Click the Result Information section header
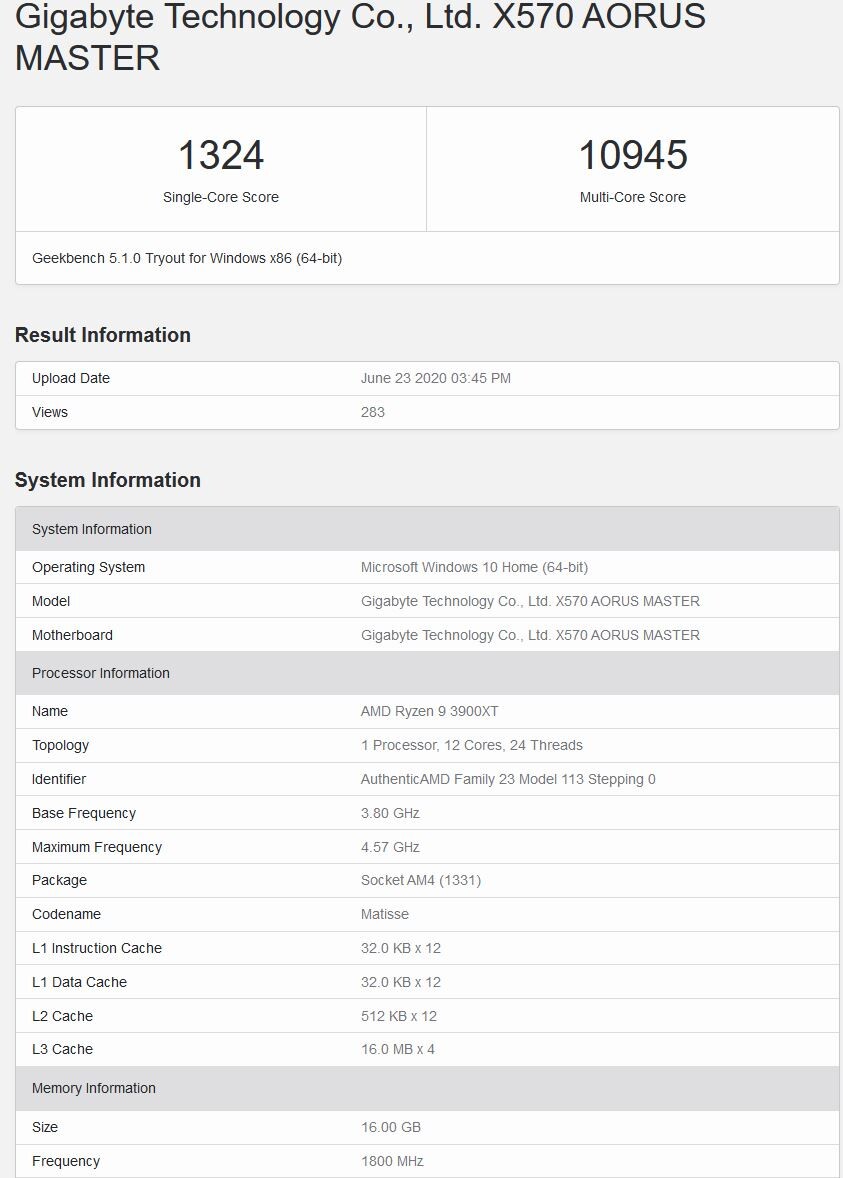The image size is (843, 1178). point(101,335)
